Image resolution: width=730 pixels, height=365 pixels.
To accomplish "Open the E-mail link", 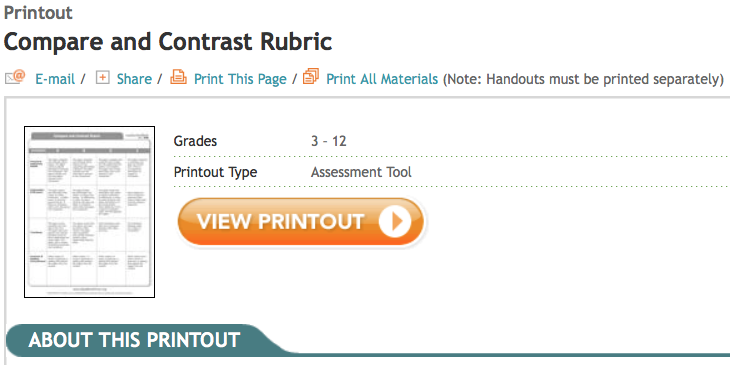I will pyautogui.click(x=55, y=79).
